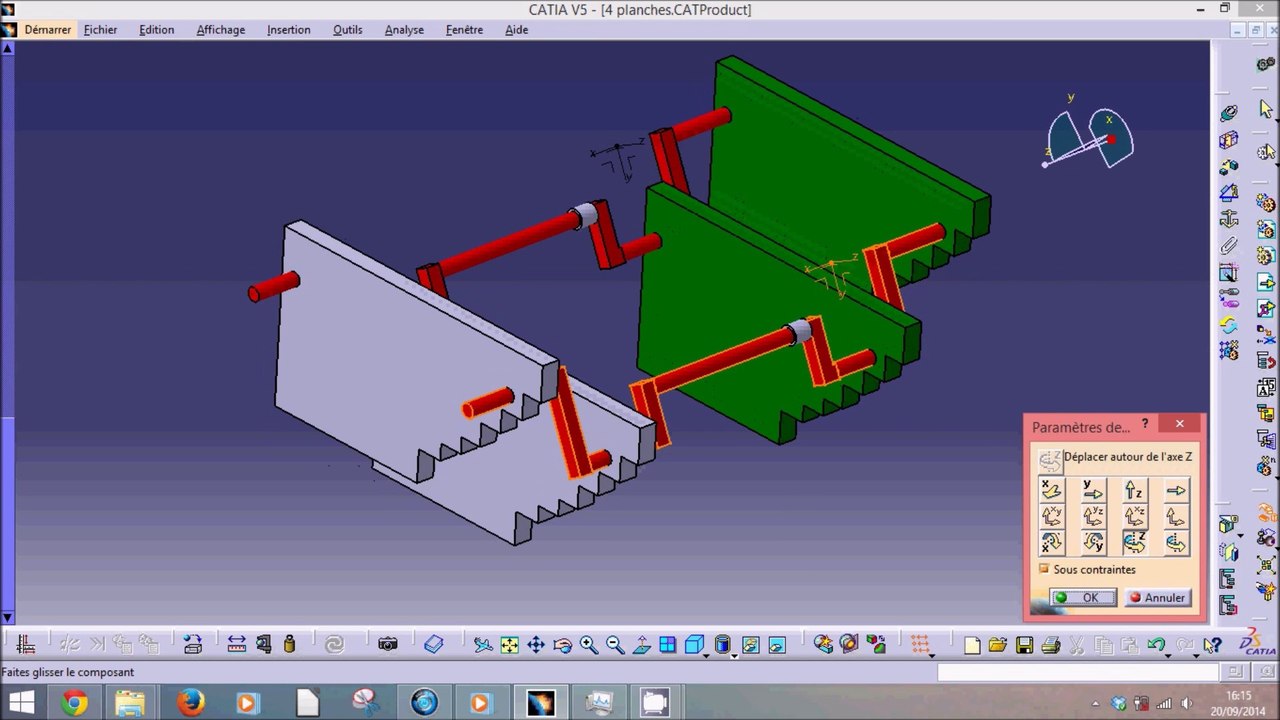Click the Fix component anchor icon
The width and height of the screenshot is (1280, 720).
(1229, 219)
